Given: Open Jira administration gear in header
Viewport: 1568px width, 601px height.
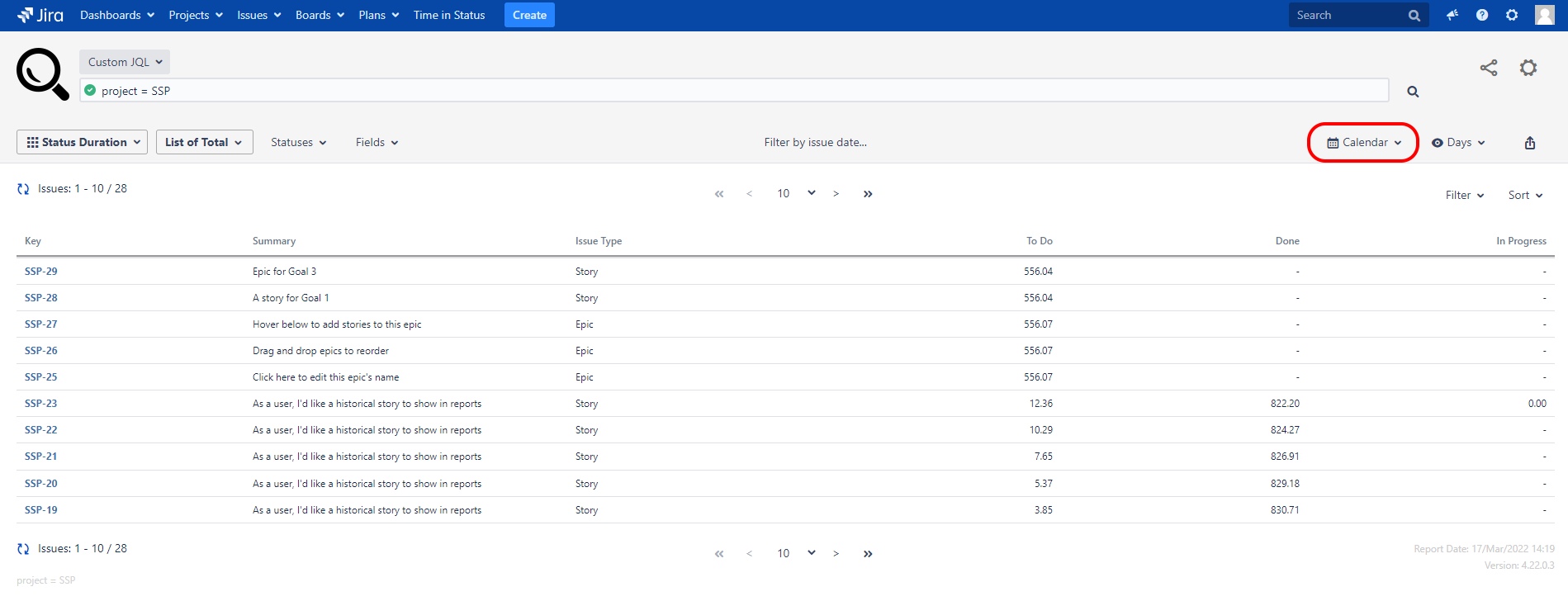Looking at the screenshot, I should 1512,15.
